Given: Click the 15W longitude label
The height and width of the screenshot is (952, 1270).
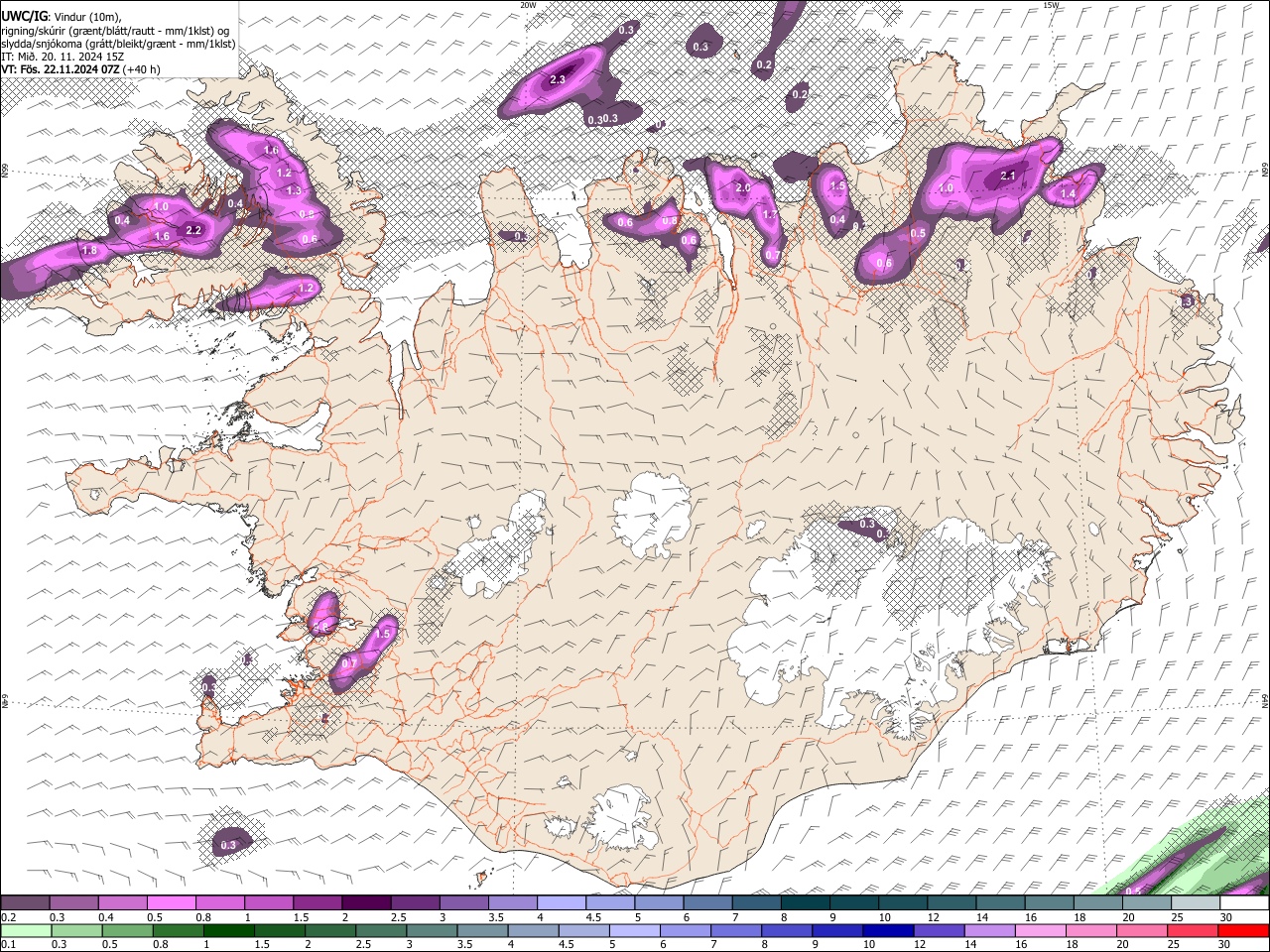Looking at the screenshot, I should coord(1051,5).
